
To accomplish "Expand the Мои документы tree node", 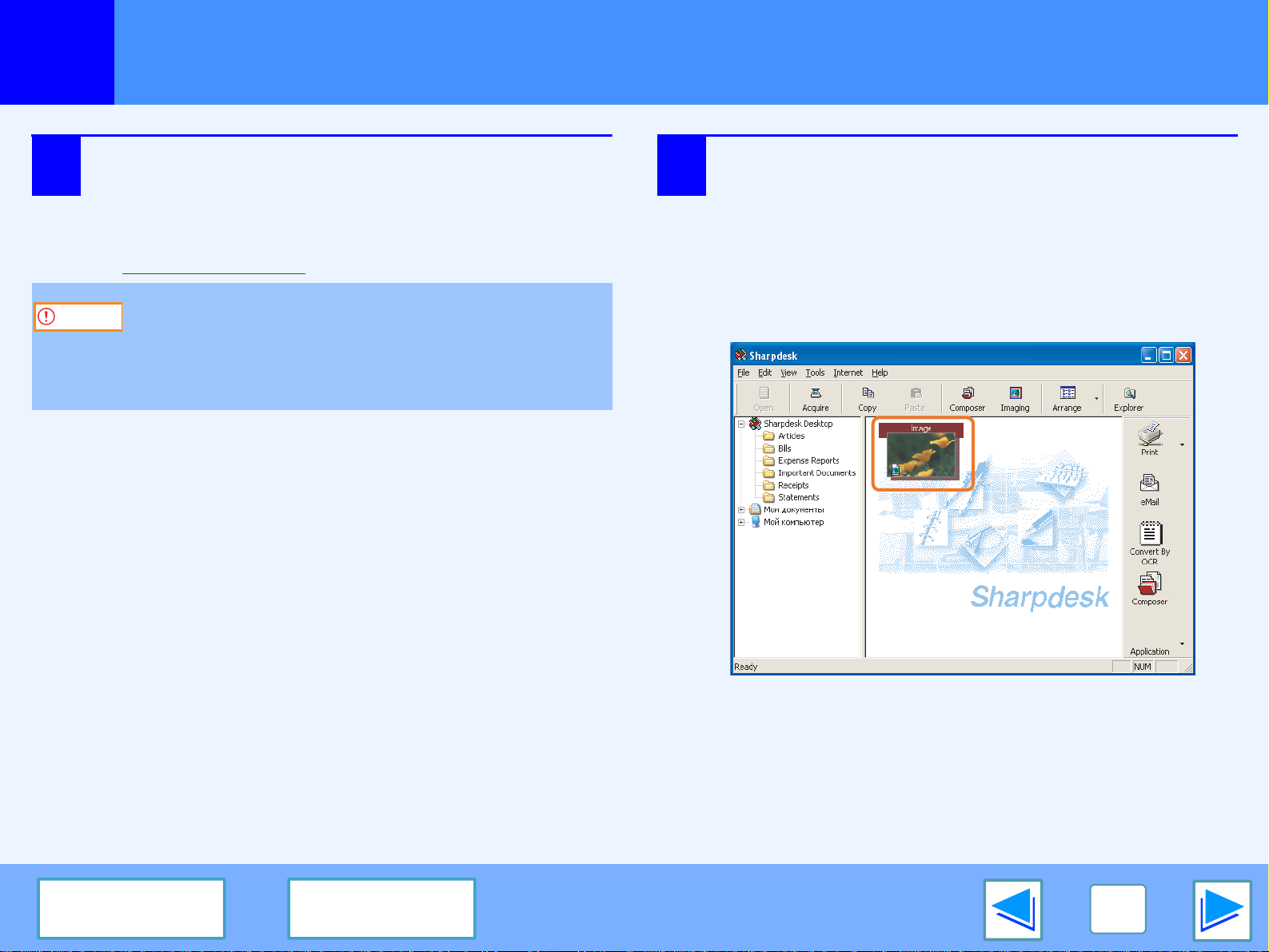I will (741, 510).
